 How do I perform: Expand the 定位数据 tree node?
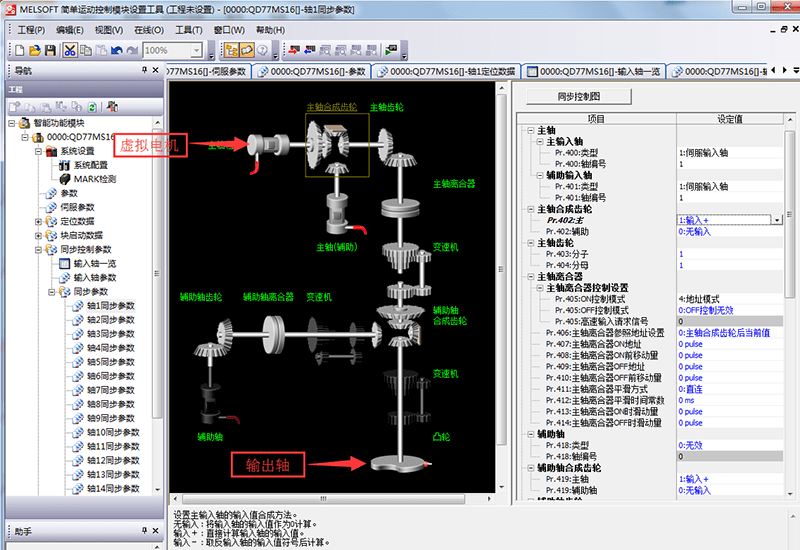(39, 221)
